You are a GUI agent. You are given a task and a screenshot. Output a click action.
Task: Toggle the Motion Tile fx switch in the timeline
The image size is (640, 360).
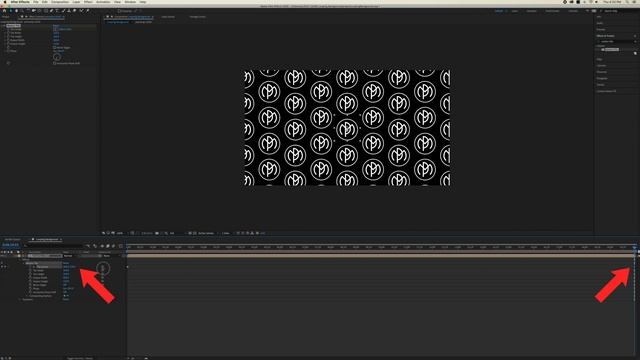(2, 263)
